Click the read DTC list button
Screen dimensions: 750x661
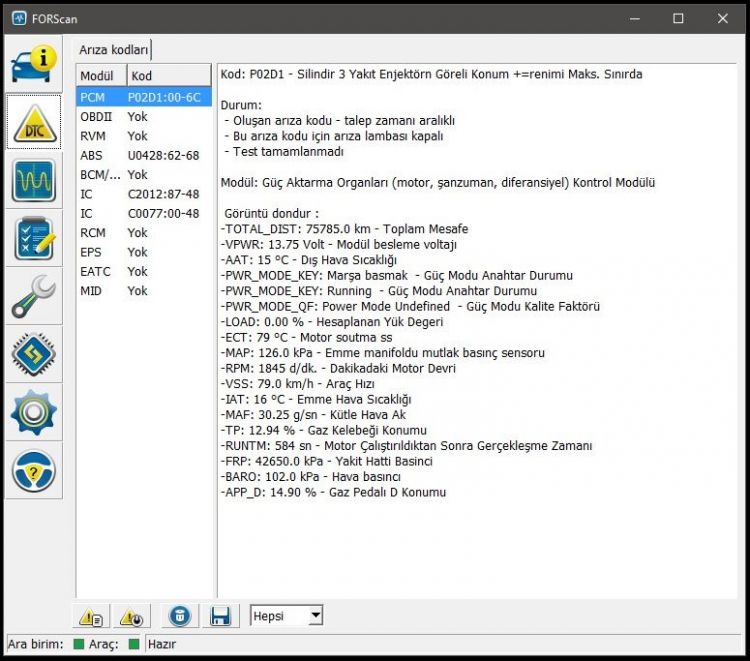pos(91,616)
